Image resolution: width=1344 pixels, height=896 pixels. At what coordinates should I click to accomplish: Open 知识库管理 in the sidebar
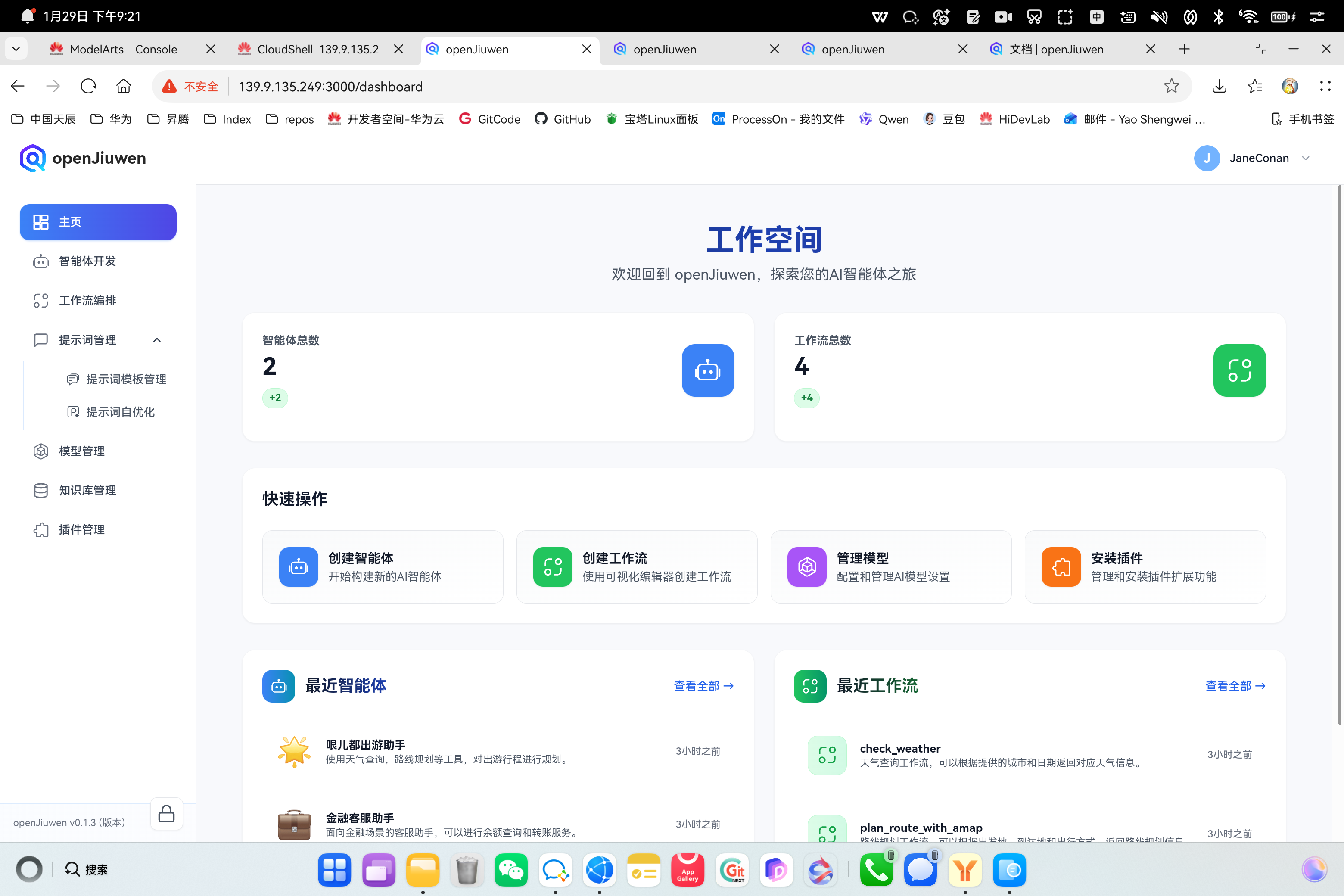click(x=87, y=490)
